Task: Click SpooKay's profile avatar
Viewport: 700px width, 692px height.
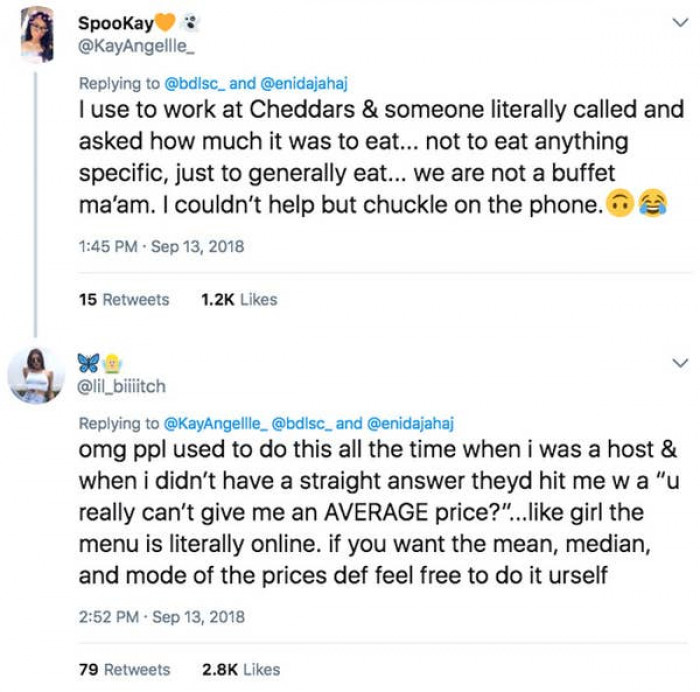Action: coord(37,33)
